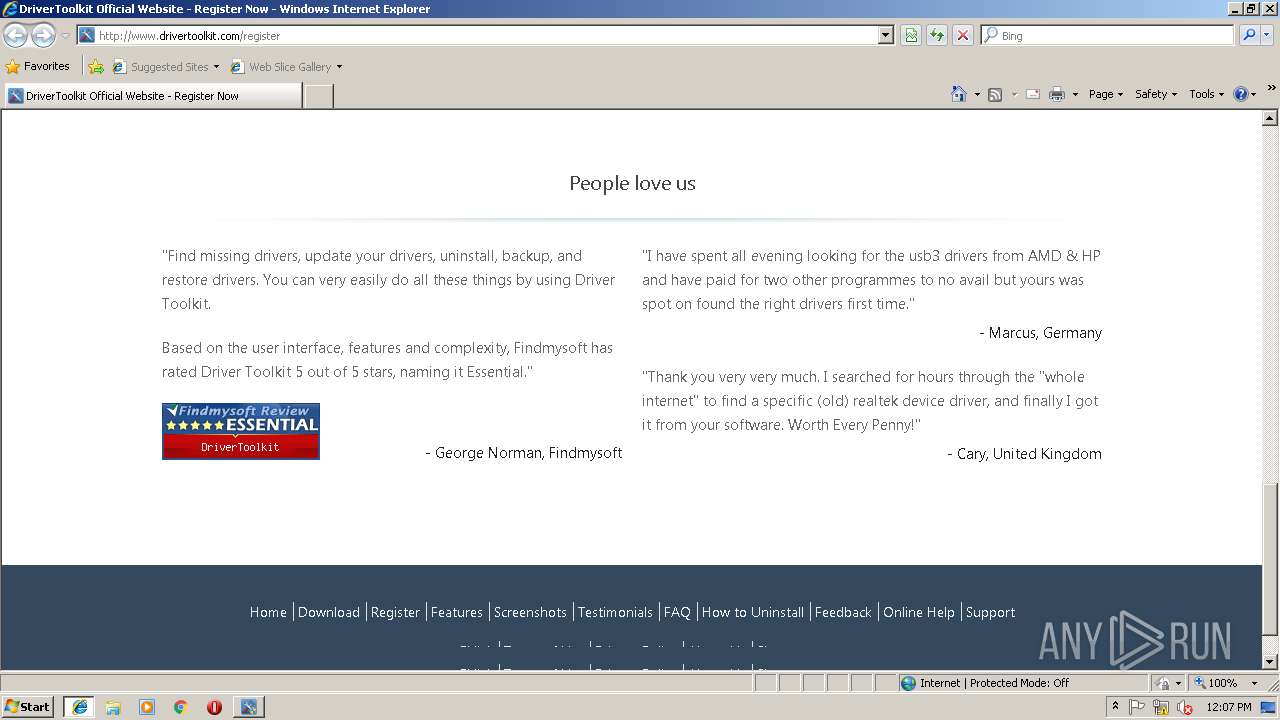Click the search magnifier button
The image size is (1280, 720).
click(x=1248, y=35)
